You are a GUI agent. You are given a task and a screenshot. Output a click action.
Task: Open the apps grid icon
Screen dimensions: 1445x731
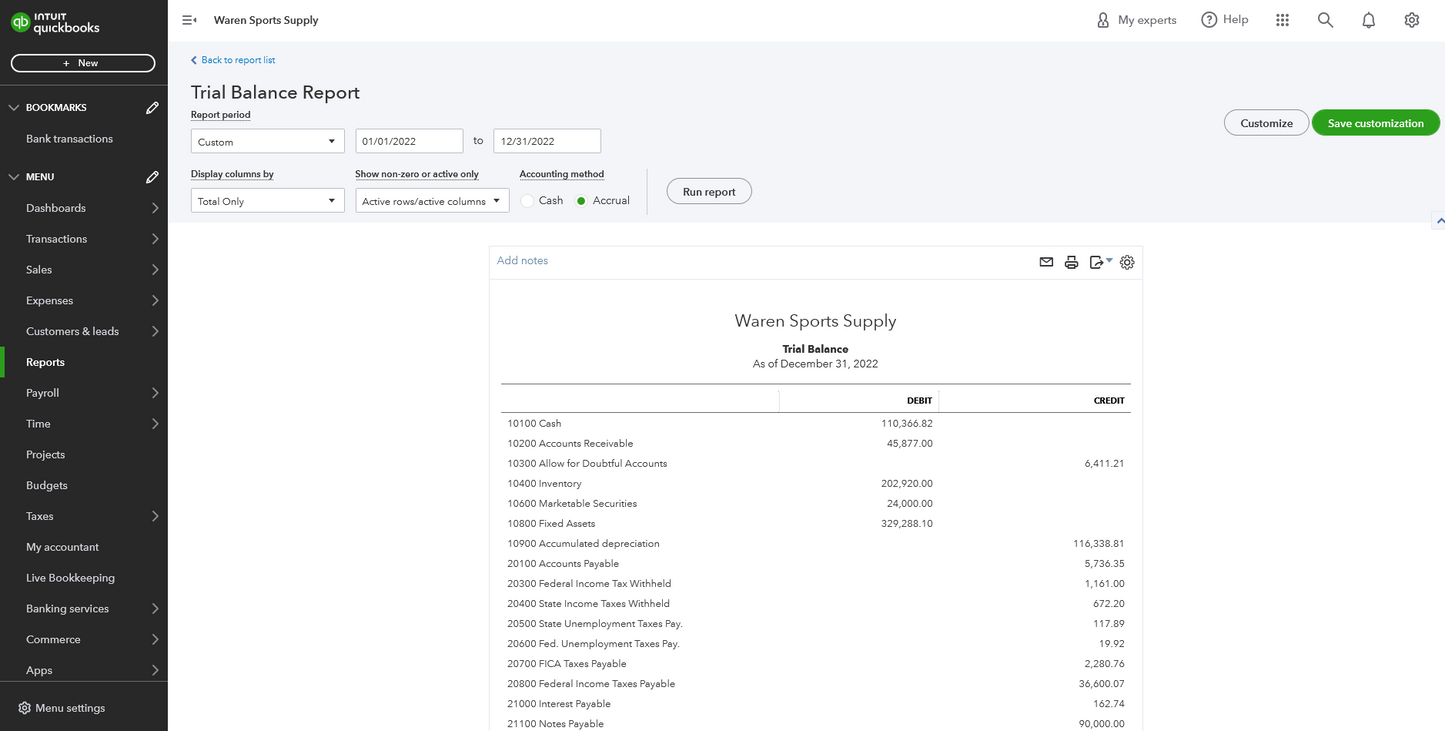(1283, 20)
